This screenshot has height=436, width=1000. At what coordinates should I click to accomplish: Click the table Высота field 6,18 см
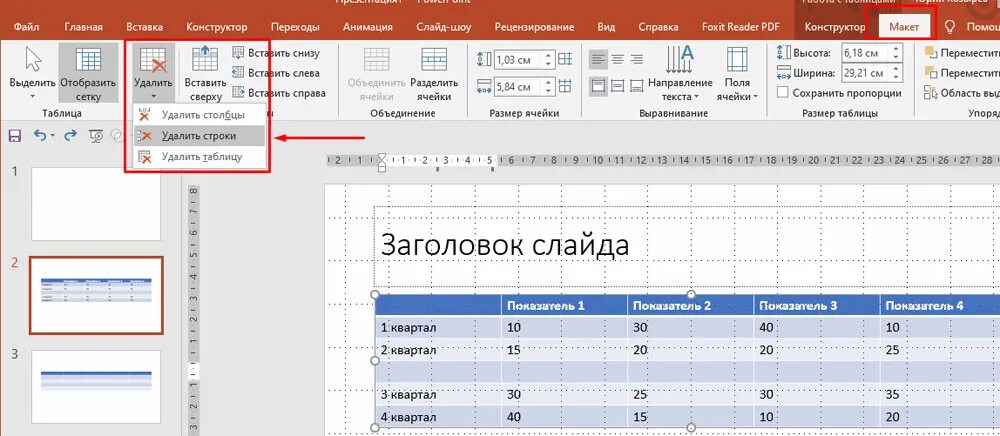point(866,53)
